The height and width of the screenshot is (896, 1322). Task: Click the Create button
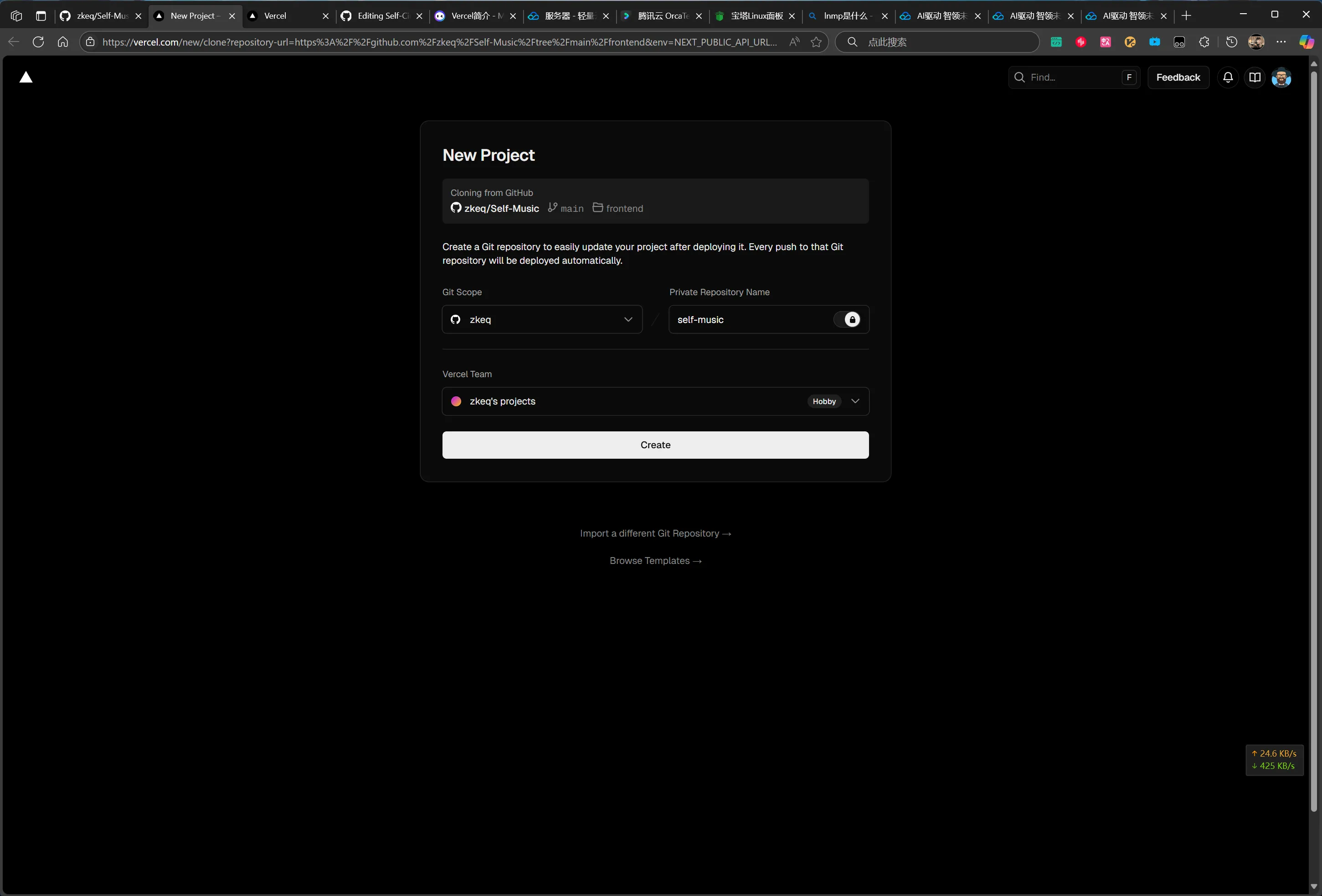pos(655,445)
